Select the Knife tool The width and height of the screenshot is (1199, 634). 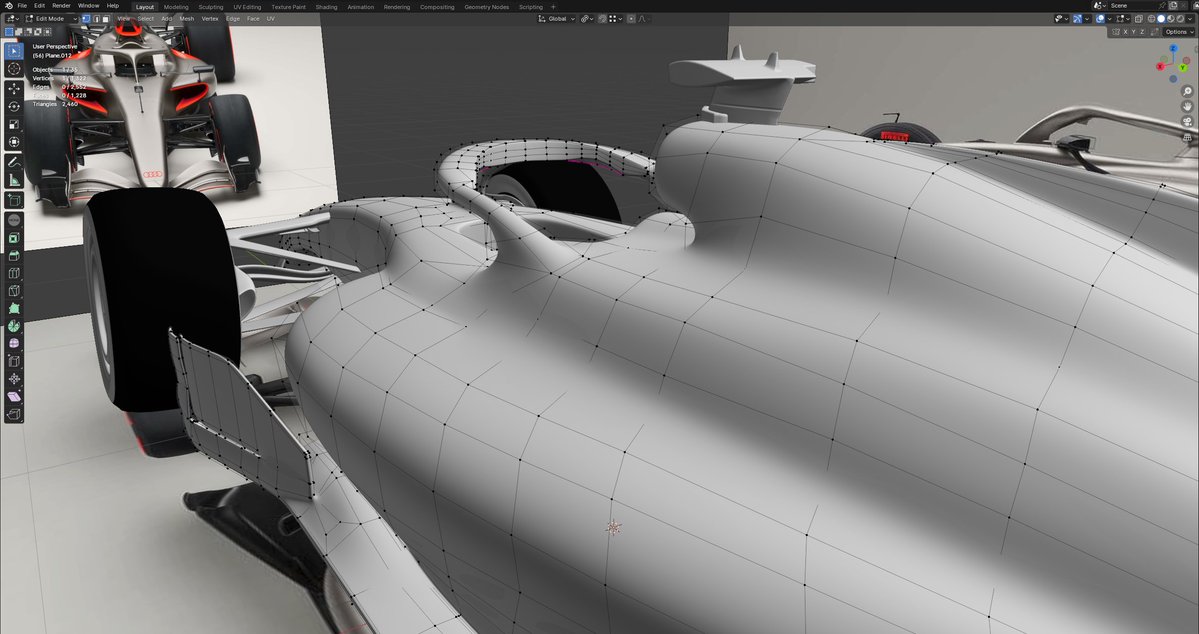click(14, 291)
